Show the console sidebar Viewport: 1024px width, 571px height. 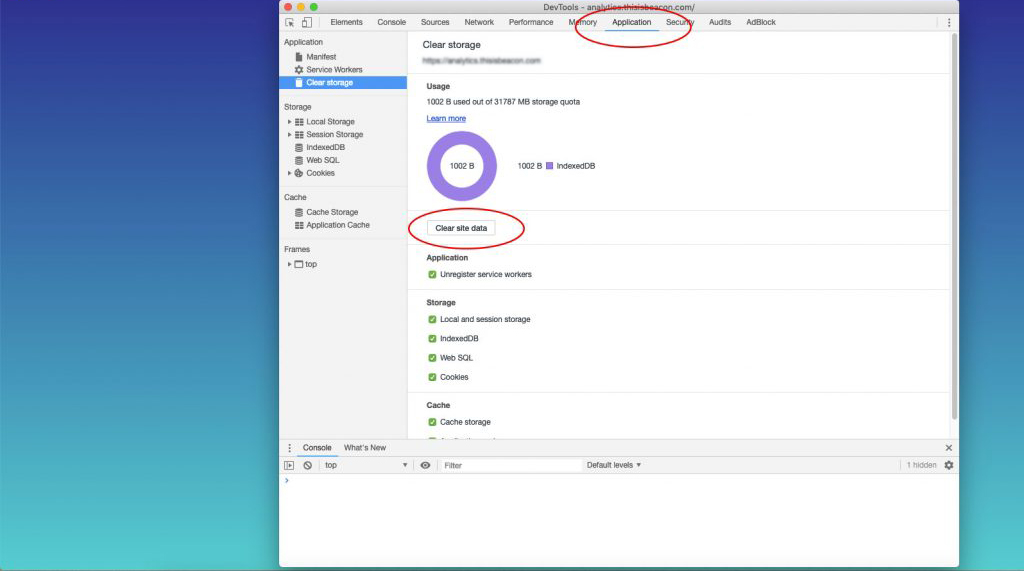pos(289,465)
